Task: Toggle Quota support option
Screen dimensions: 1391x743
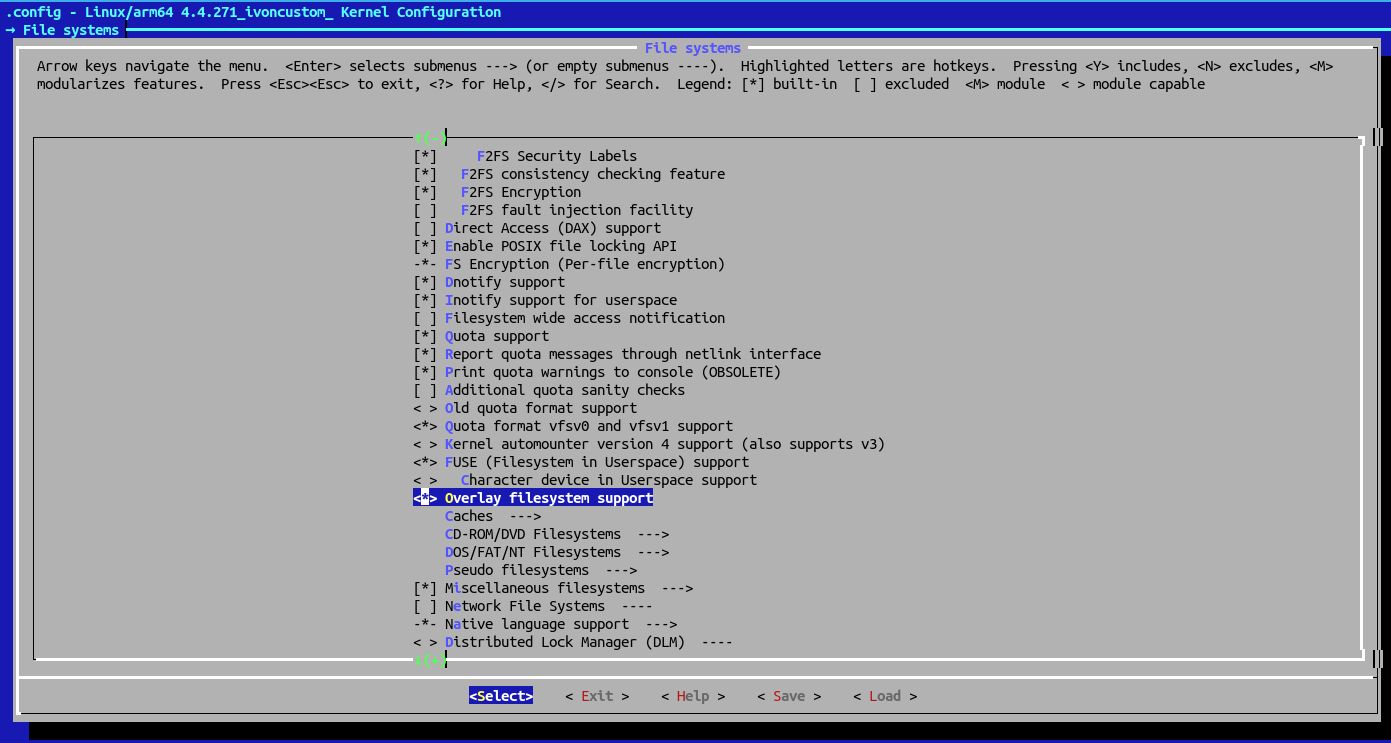Action: click(426, 336)
